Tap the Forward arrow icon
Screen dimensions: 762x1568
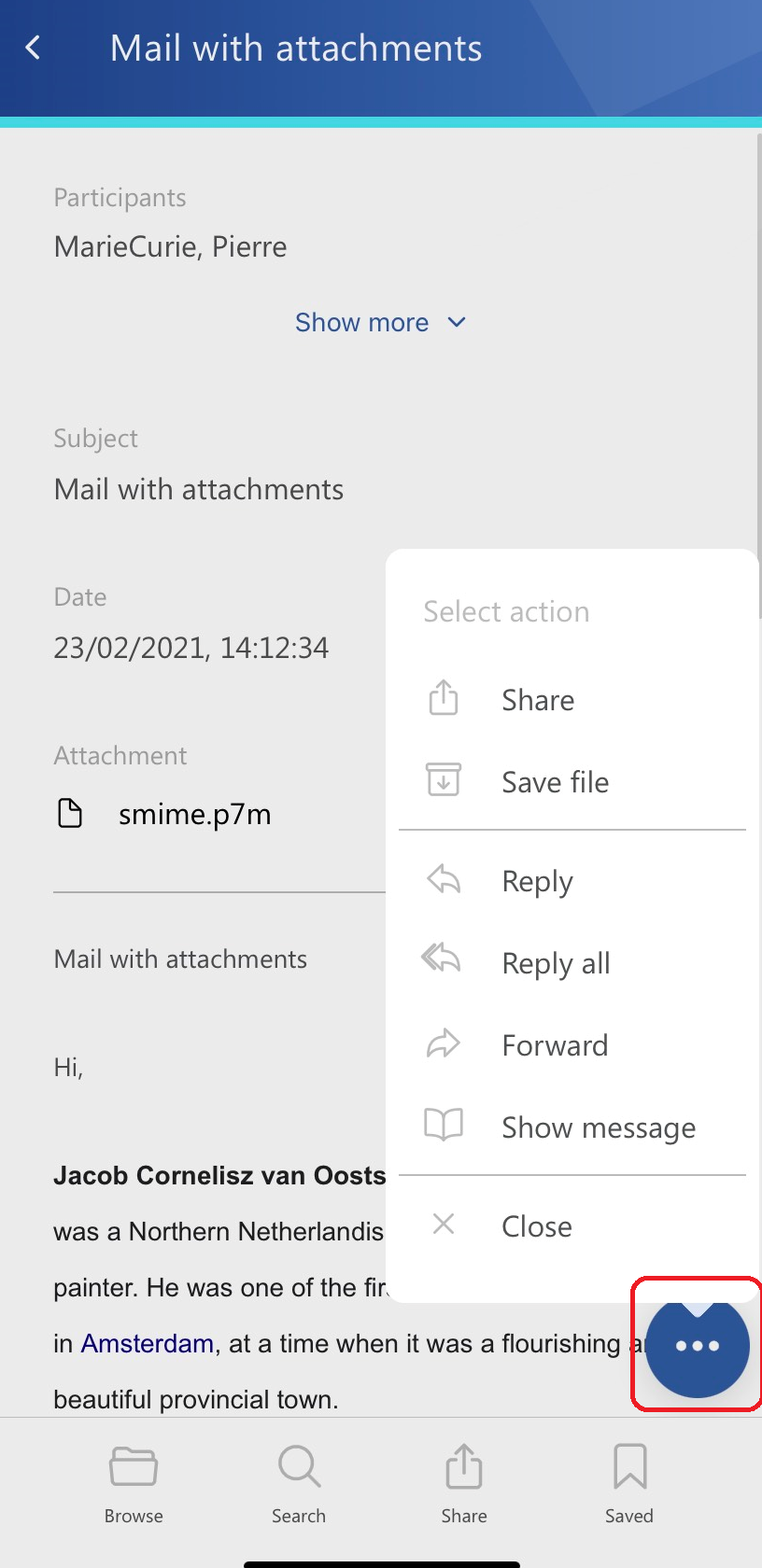click(444, 1043)
